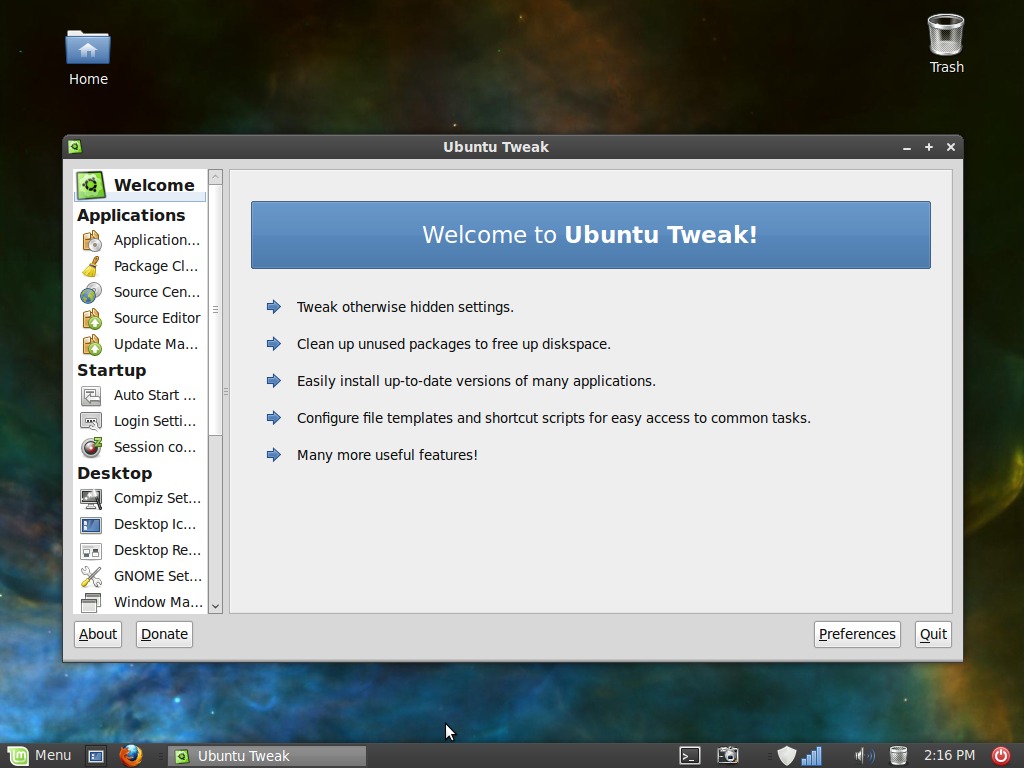
Task: Click the Show Desktop panel icon
Action: 96,756
